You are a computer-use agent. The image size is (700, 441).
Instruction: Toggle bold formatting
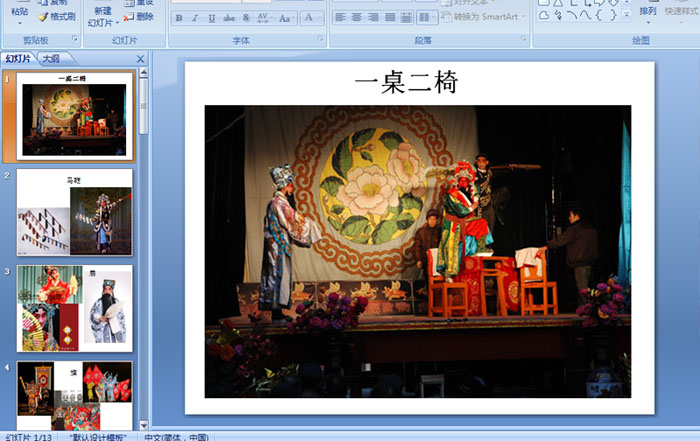tap(179, 18)
